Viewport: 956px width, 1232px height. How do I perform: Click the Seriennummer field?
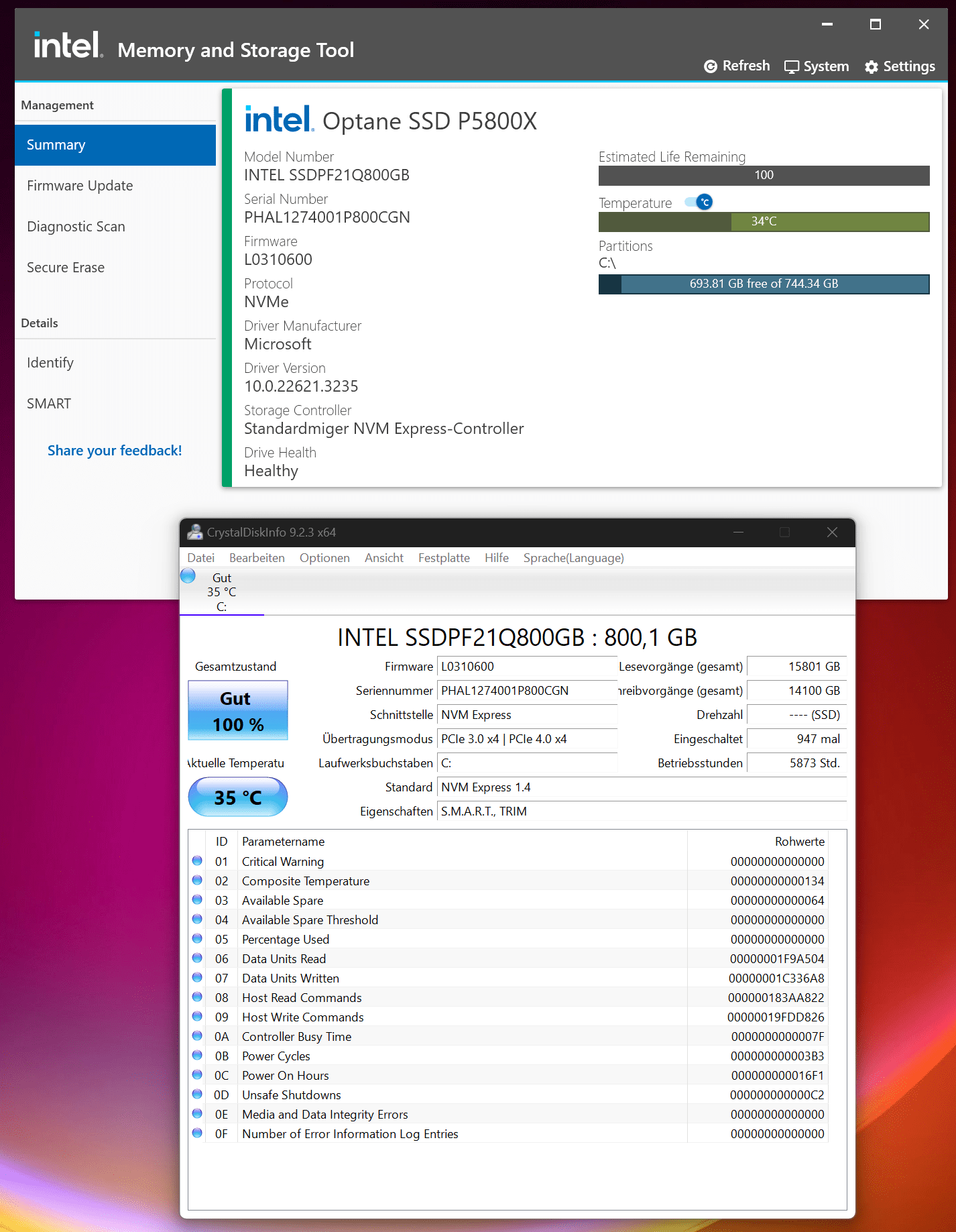coord(527,691)
